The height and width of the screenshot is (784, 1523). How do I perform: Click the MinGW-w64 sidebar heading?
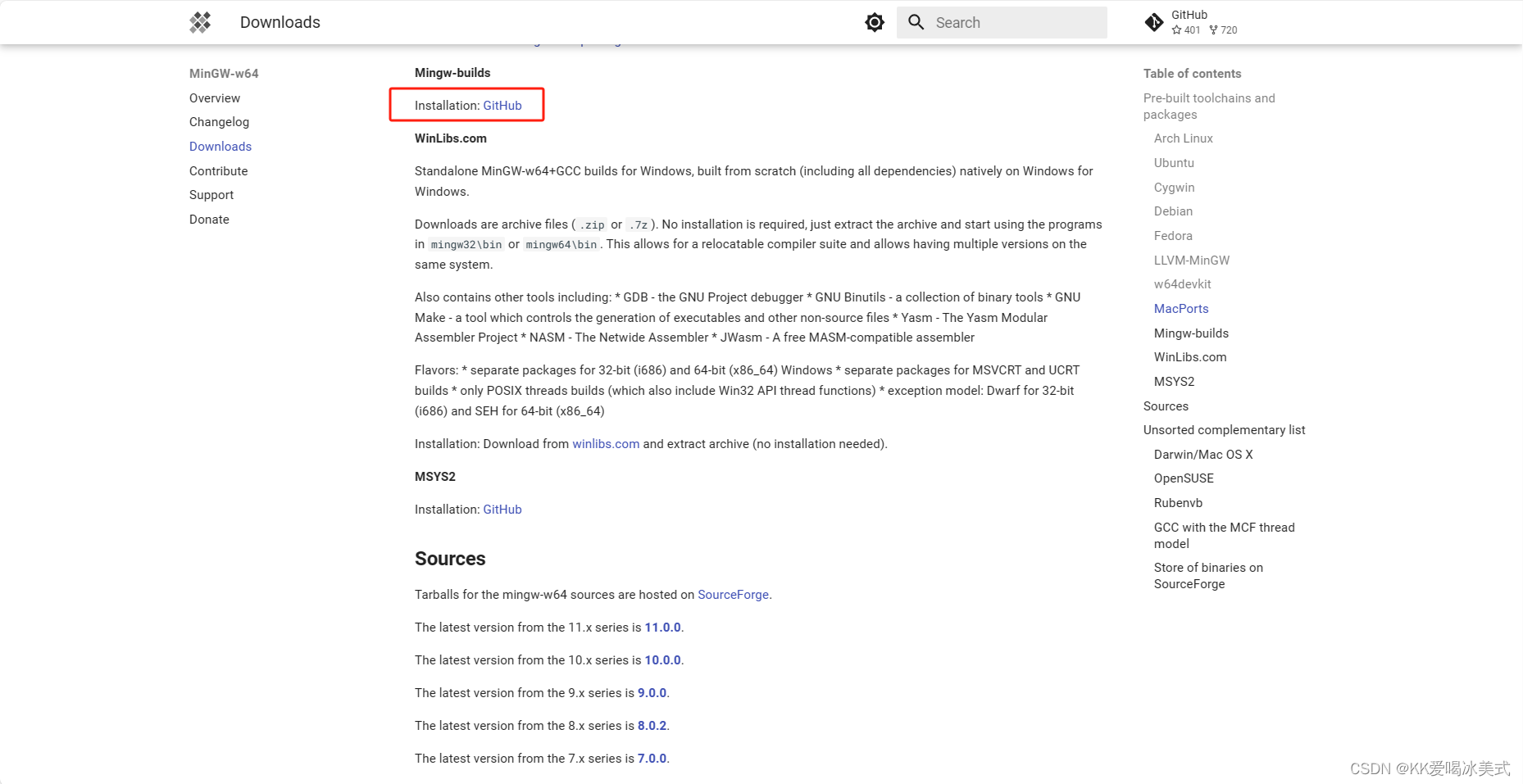coord(224,73)
